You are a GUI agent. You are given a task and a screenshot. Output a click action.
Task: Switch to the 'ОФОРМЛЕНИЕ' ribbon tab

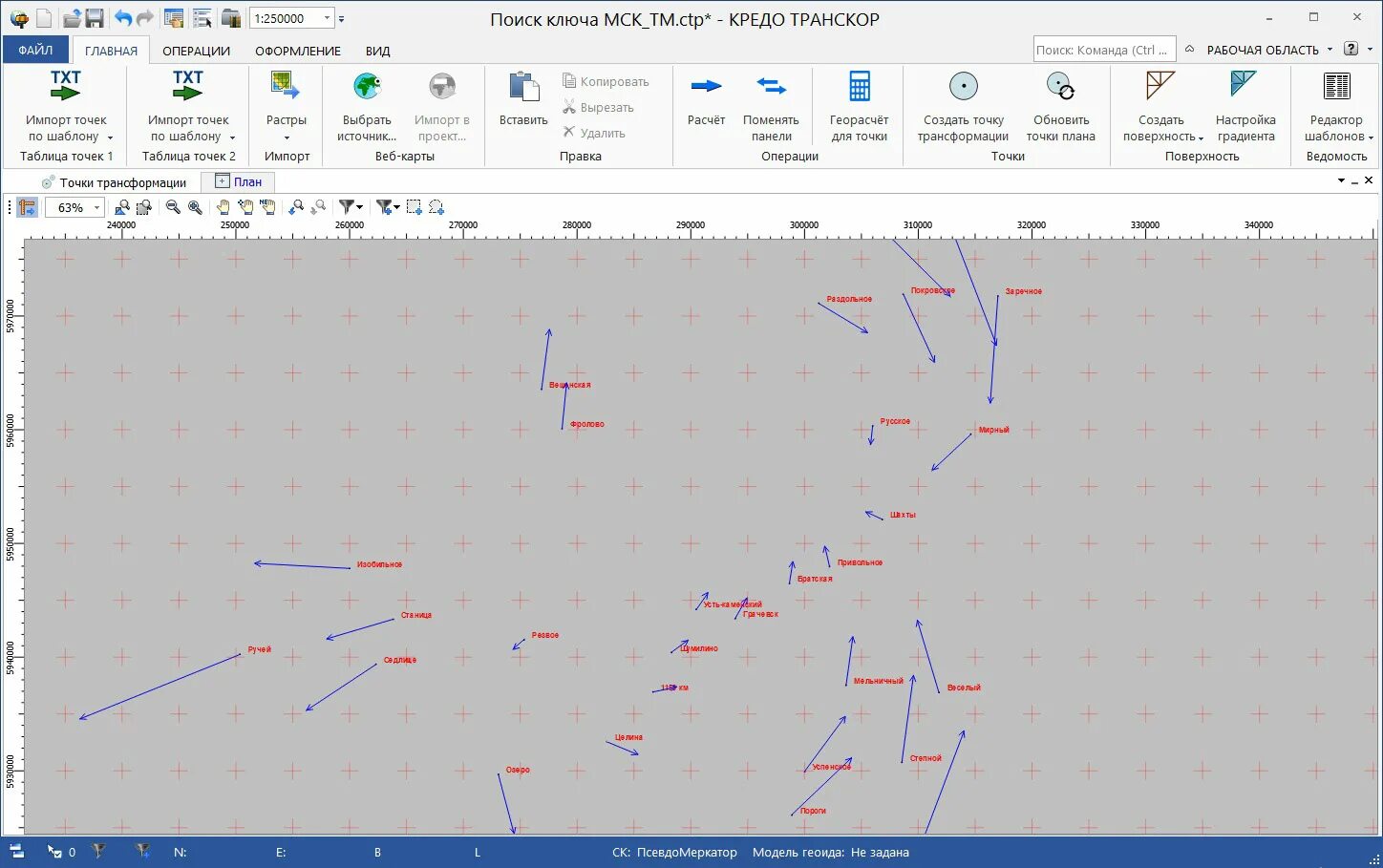coord(298,51)
